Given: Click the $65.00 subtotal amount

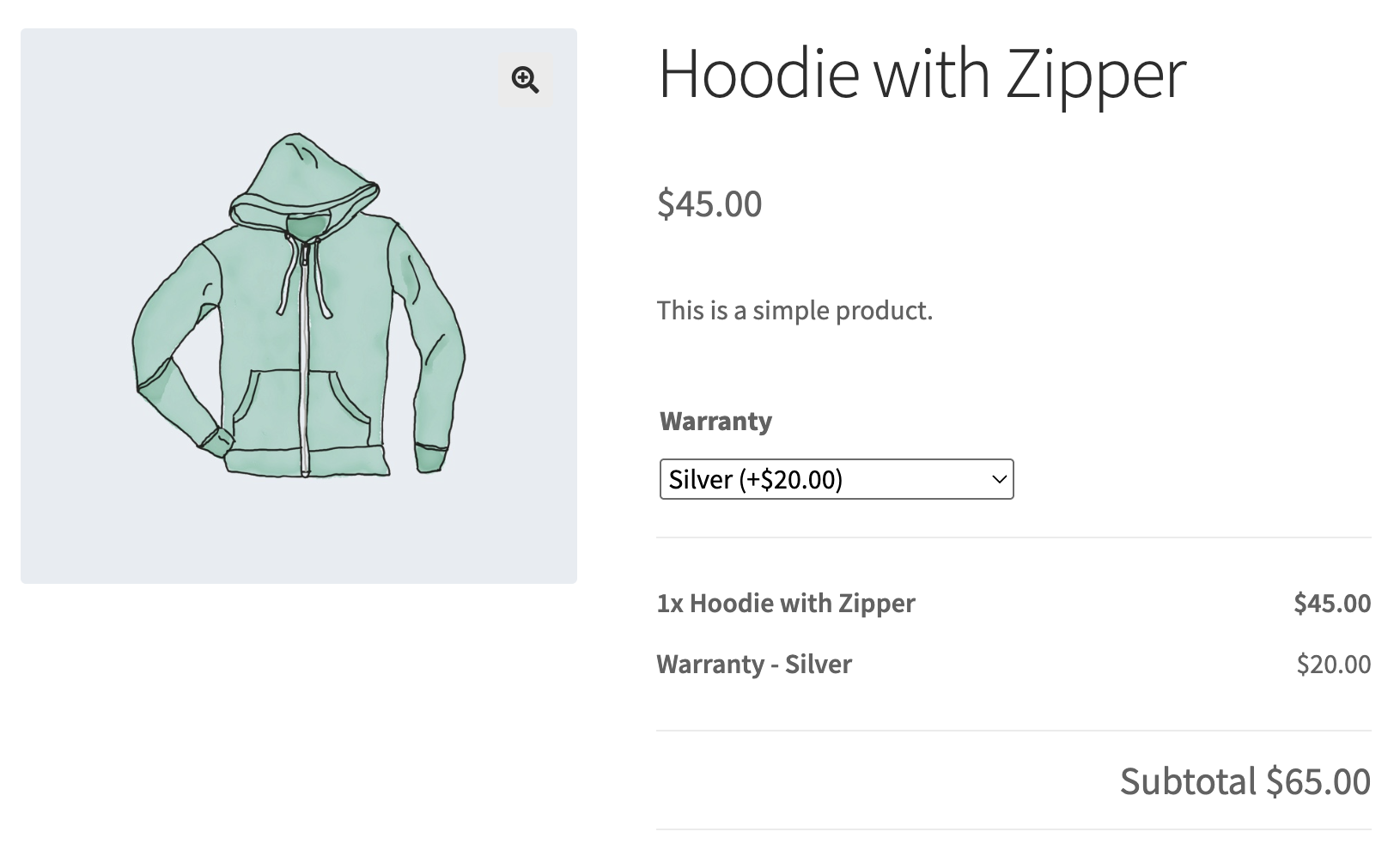Looking at the screenshot, I should coord(1318,781).
